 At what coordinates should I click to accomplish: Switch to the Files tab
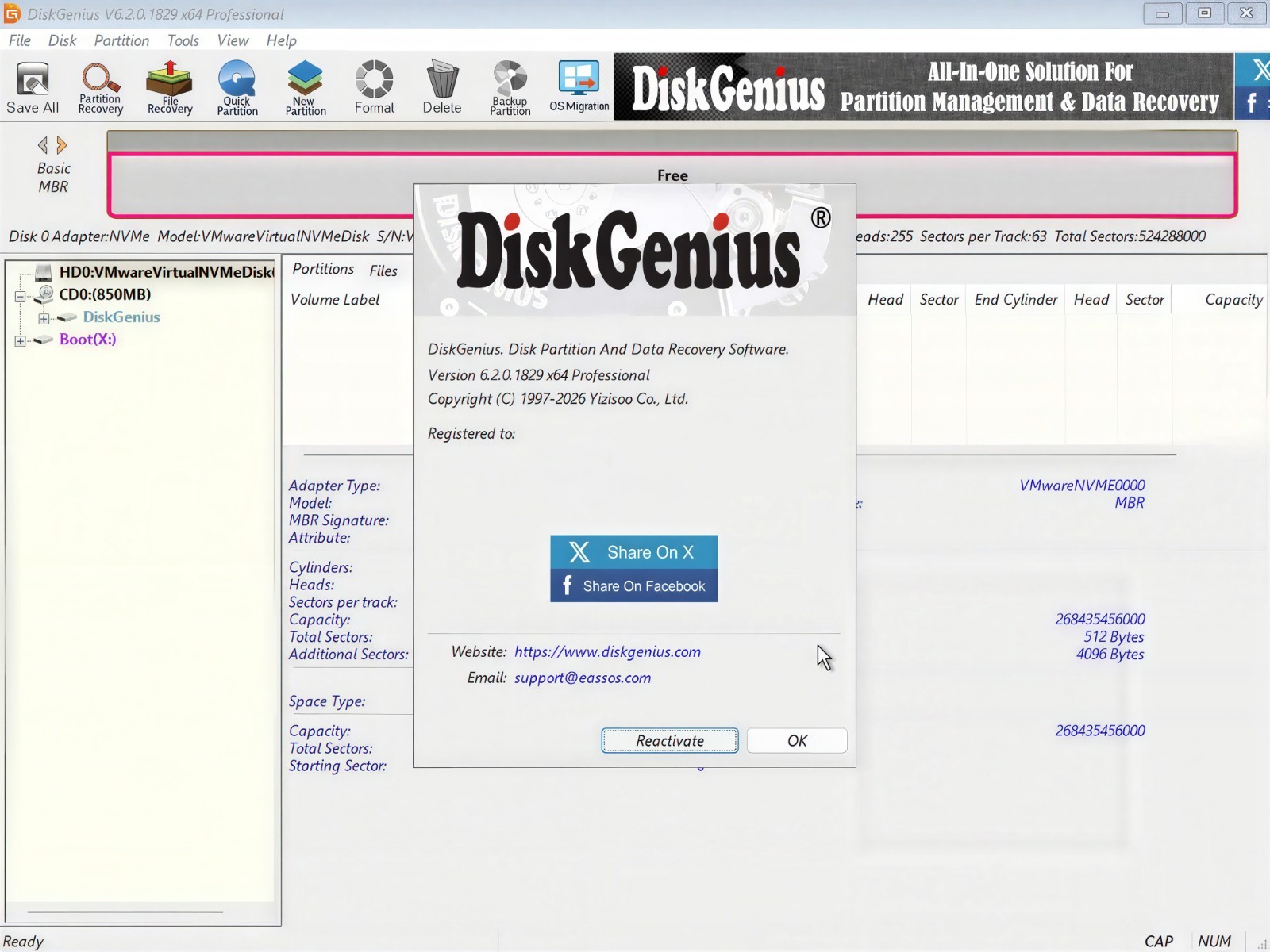tap(383, 271)
